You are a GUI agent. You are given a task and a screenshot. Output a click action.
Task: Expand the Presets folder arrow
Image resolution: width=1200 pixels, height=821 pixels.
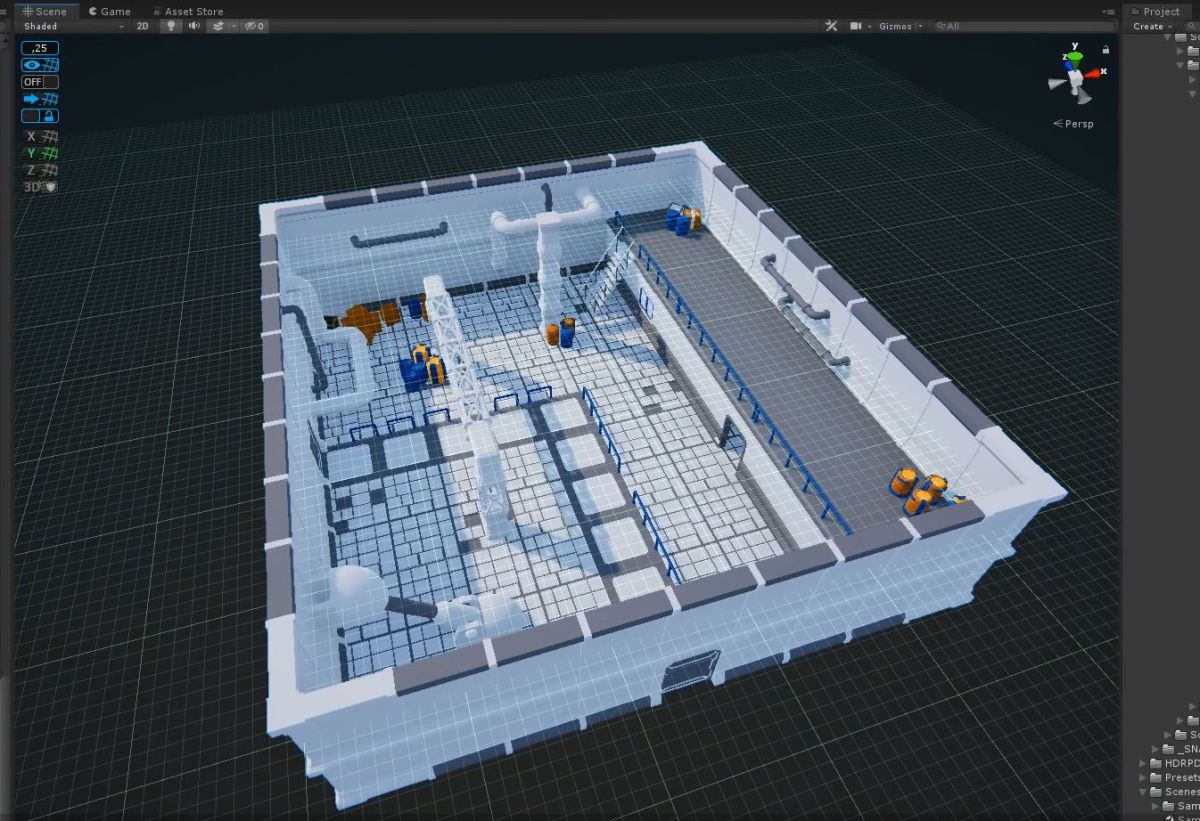(x=1144, y=777)
